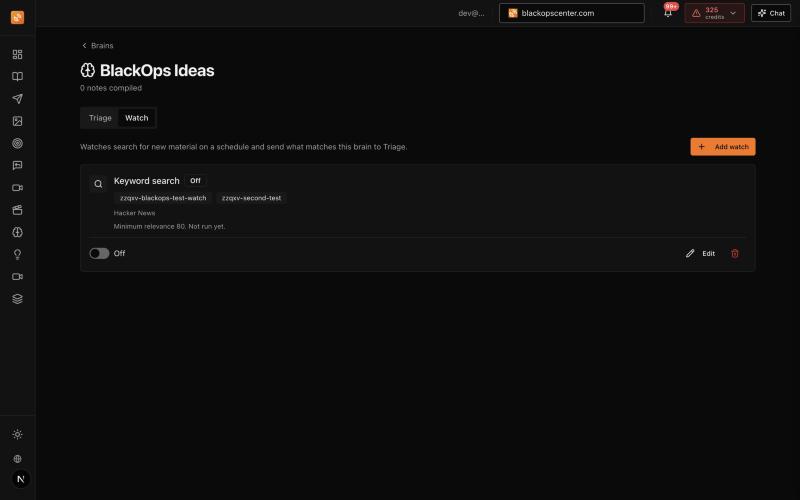This screenshot has width=800, height=500.
Task: Open the target bullseye icon in sidebar
Action: [x=17, y=143]
